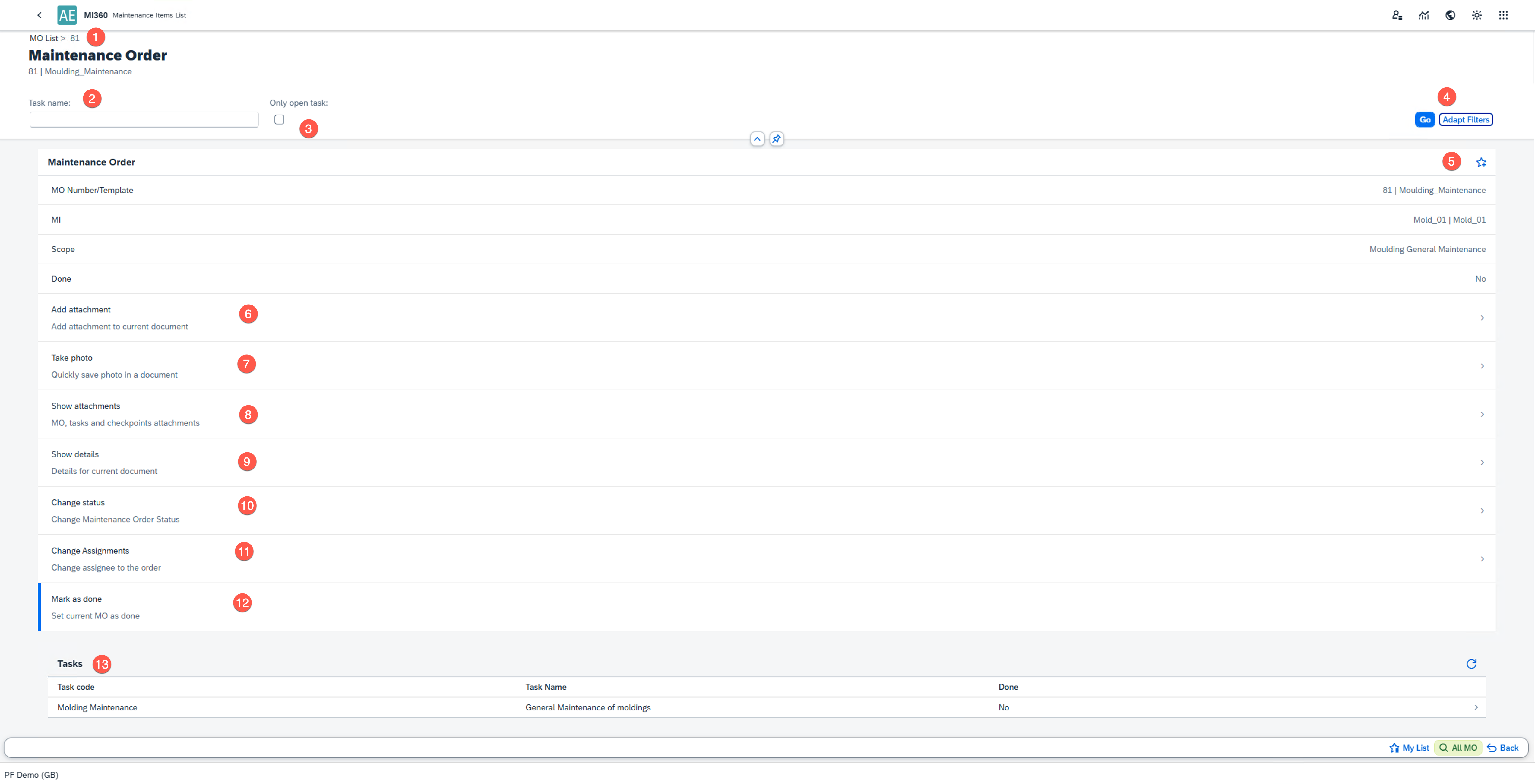Open the Show attachments item
The width and height of the screenshot is (1535, 784).
[766, 414]
